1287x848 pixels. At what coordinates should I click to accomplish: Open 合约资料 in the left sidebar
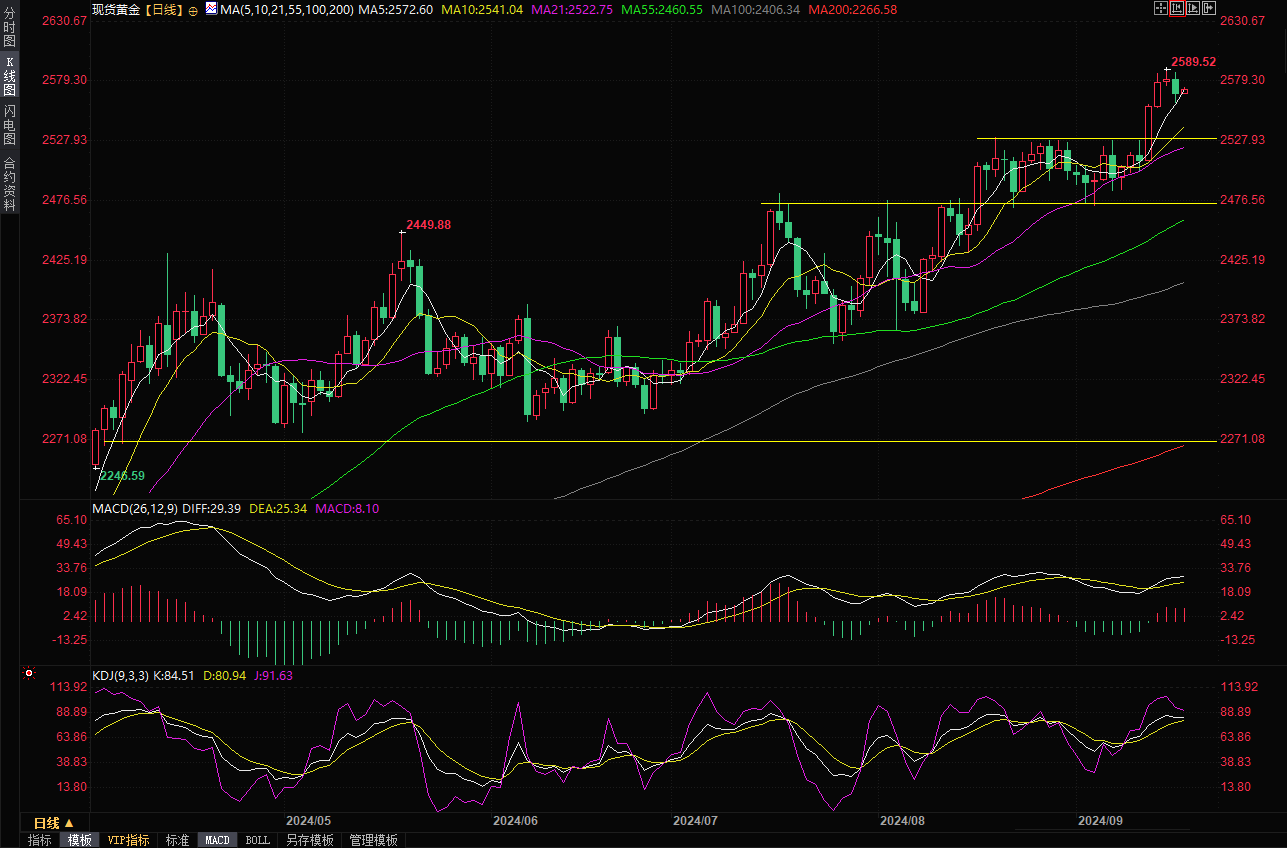pyautogui.click(x=9, y=184)
